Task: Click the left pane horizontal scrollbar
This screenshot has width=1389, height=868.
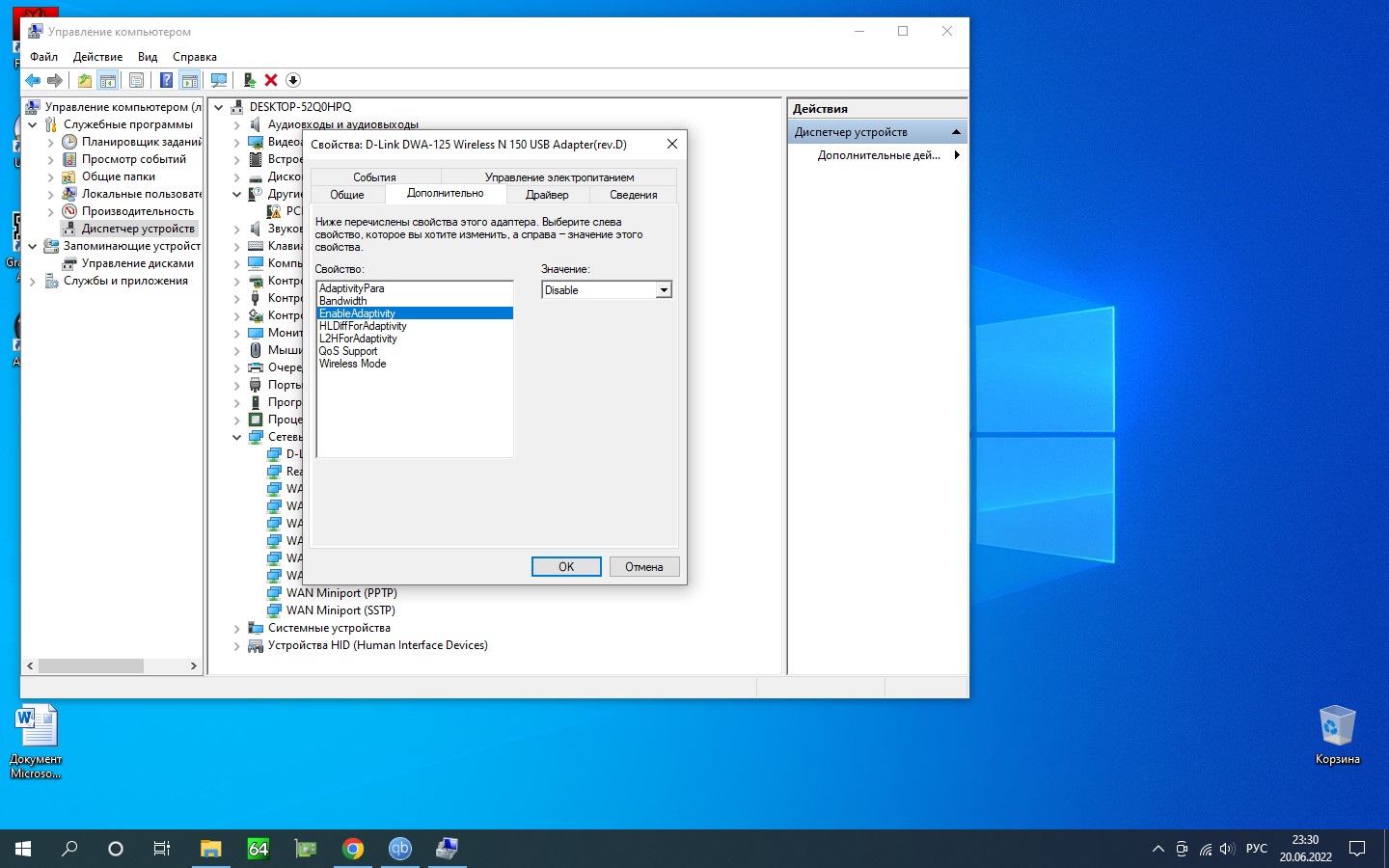Action: coord(92,665)
